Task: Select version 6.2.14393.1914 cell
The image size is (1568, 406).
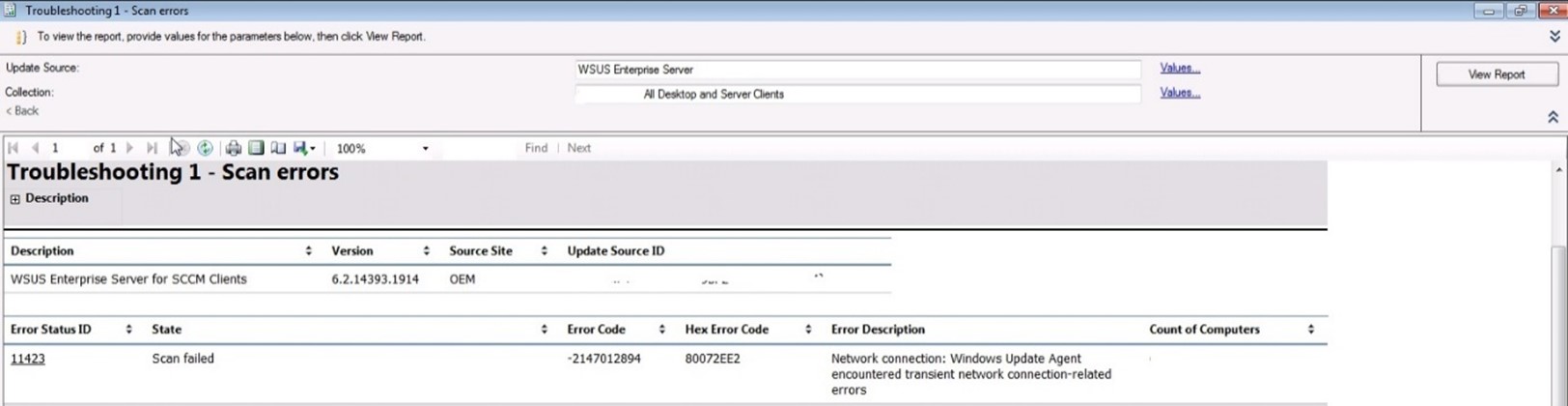Action: [375, 279]
